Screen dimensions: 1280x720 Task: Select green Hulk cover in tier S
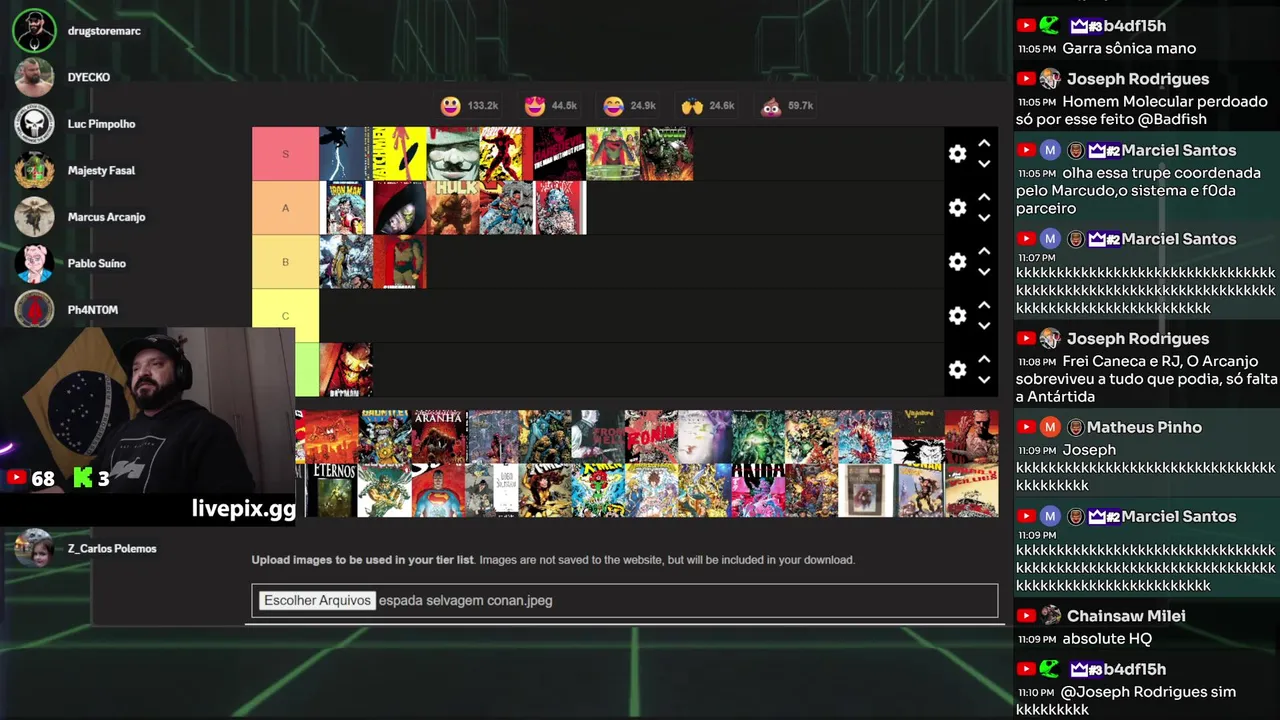click(x=667, y=154)
